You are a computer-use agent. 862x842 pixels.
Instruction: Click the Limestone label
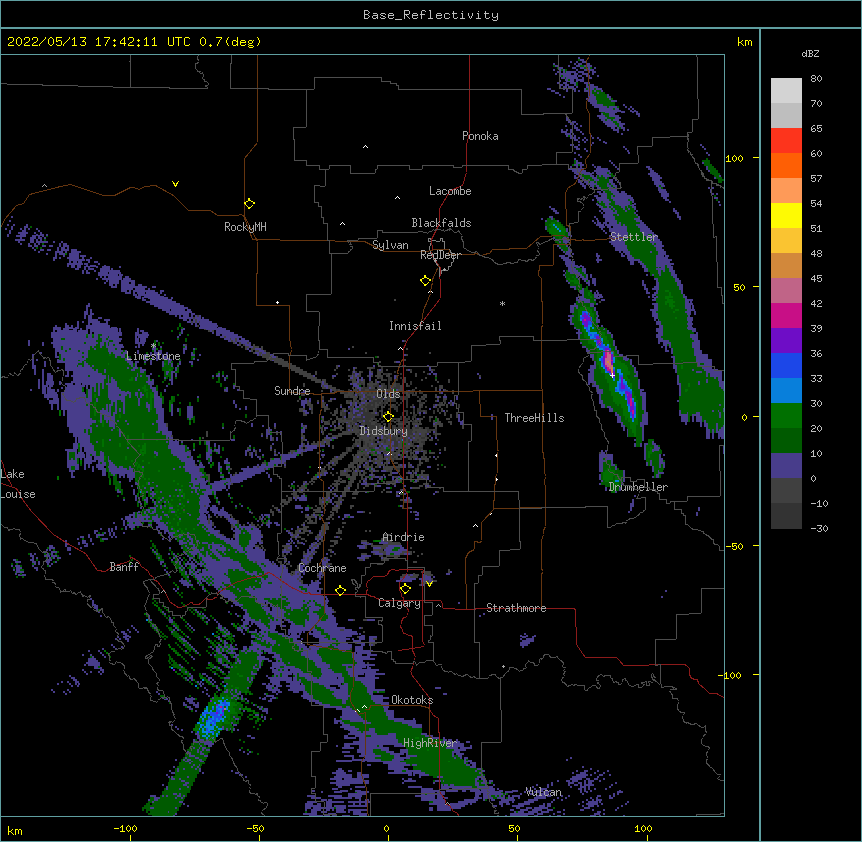click(x=153, y=356)
